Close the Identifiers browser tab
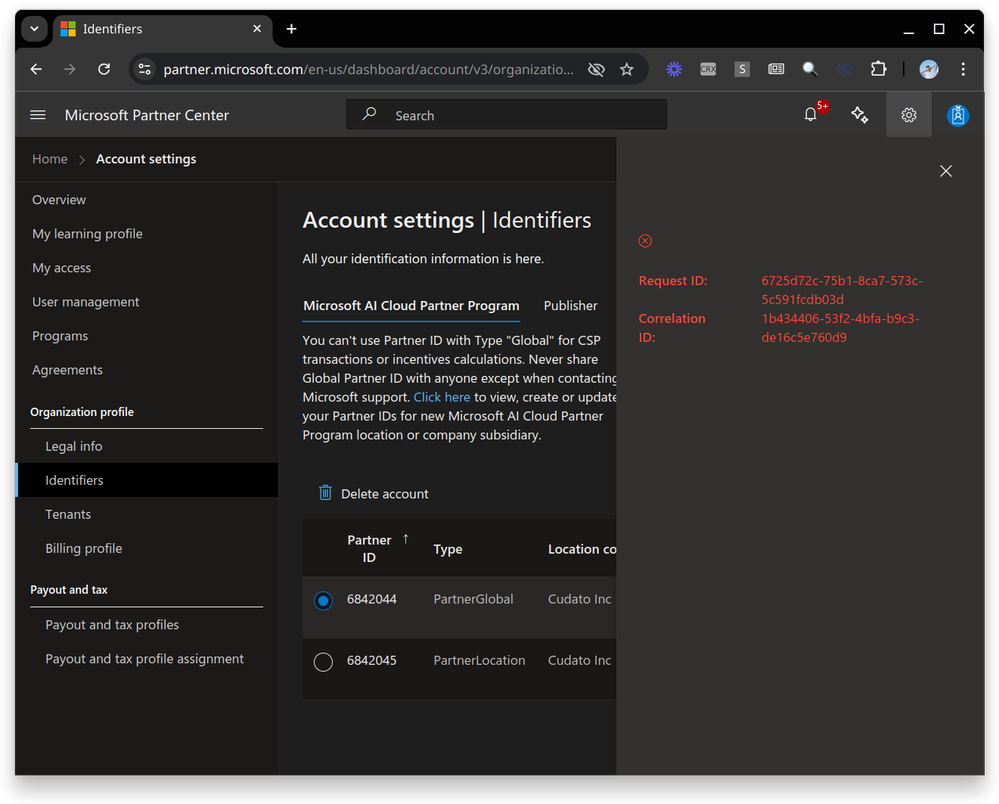Screen dimensions: 999x804 coord(257,29)
